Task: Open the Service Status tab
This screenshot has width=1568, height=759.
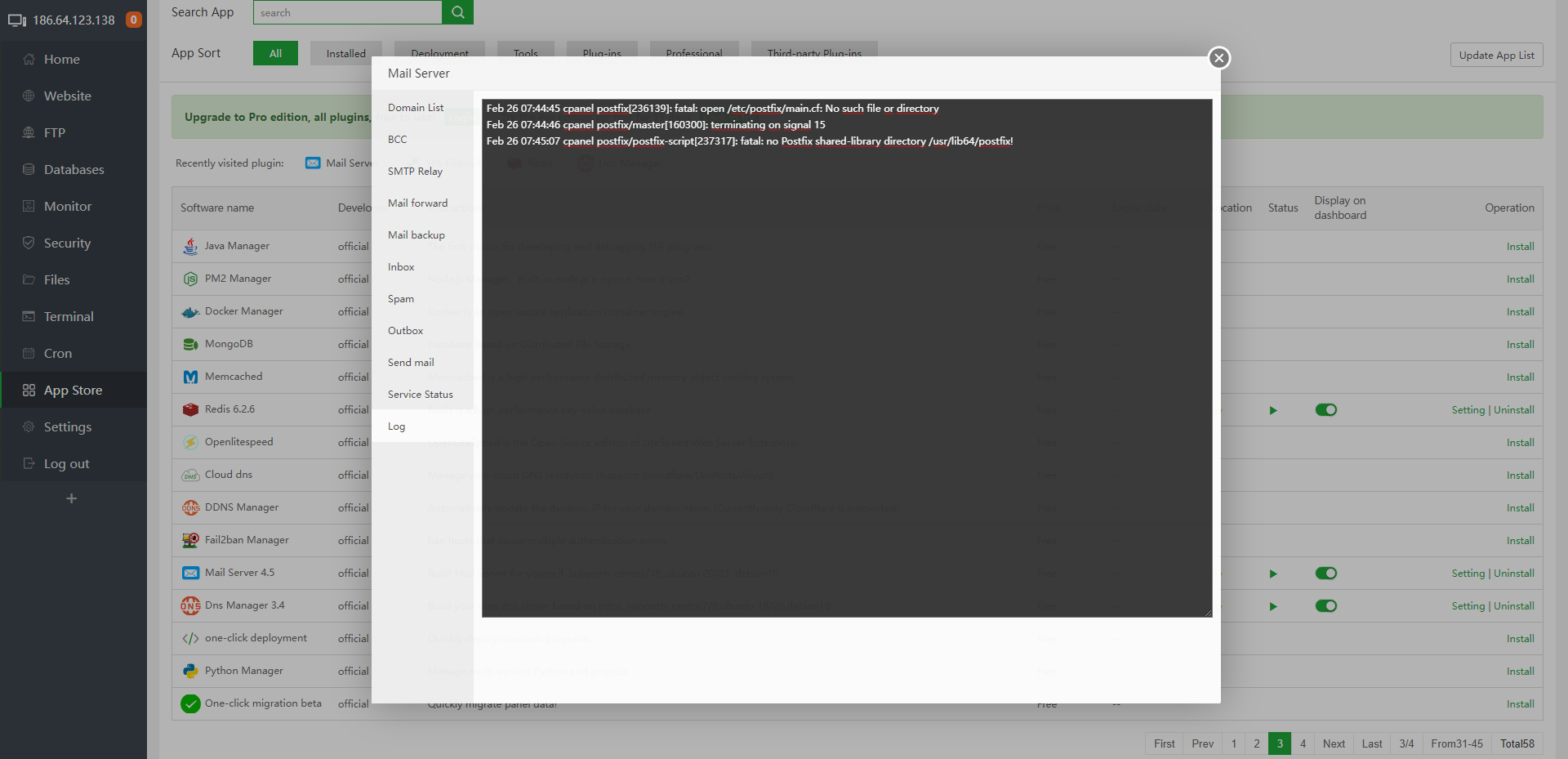Action: 421,394
